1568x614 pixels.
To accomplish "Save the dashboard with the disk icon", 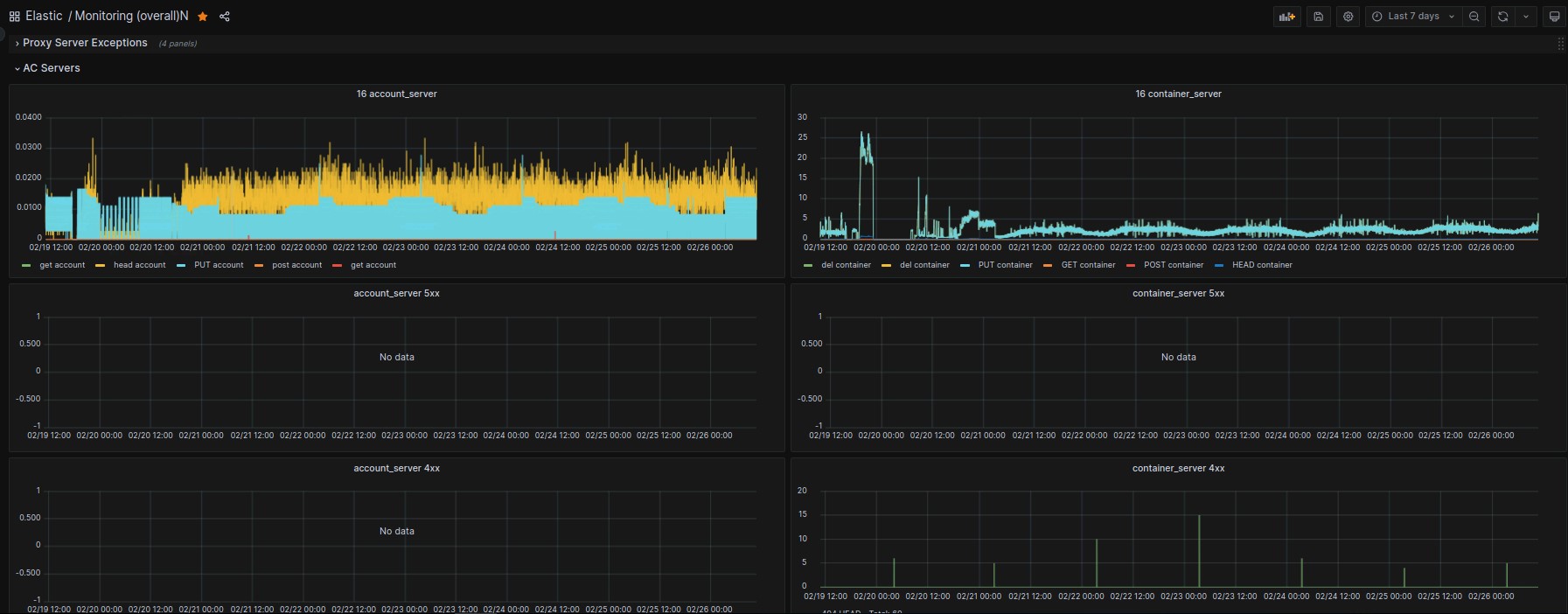I will tap(1319, 17).
